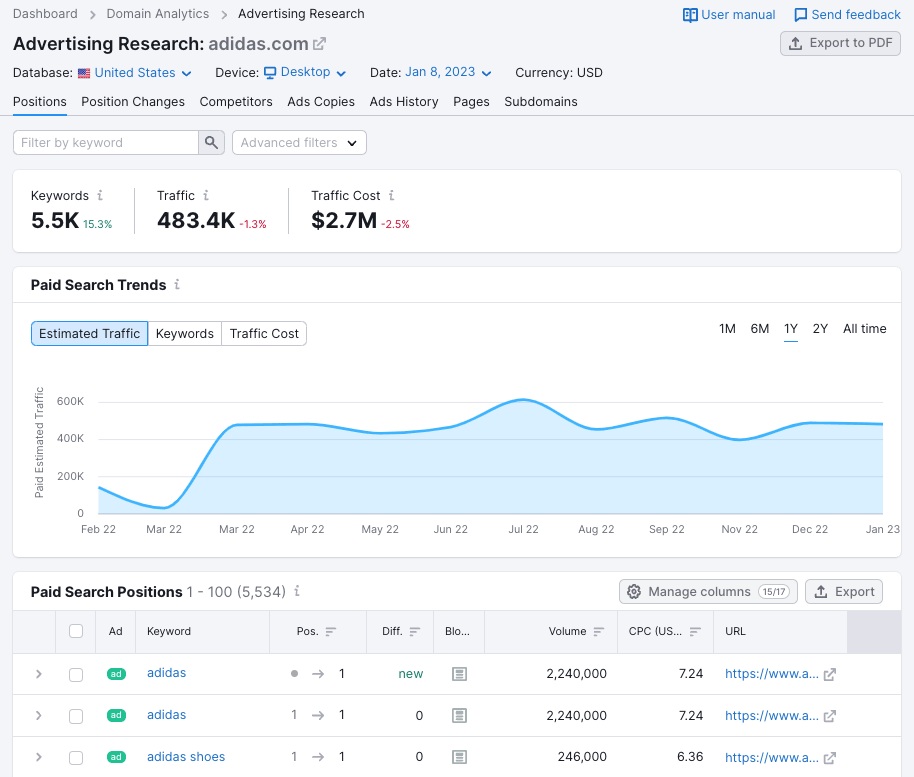
Task: Open external URL icon in adidas shoes row
Action: [x=829, y=758]
